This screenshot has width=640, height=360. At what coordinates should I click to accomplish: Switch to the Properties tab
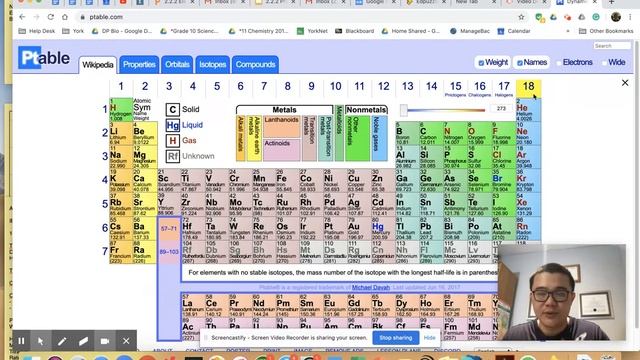tap(139, 64)
